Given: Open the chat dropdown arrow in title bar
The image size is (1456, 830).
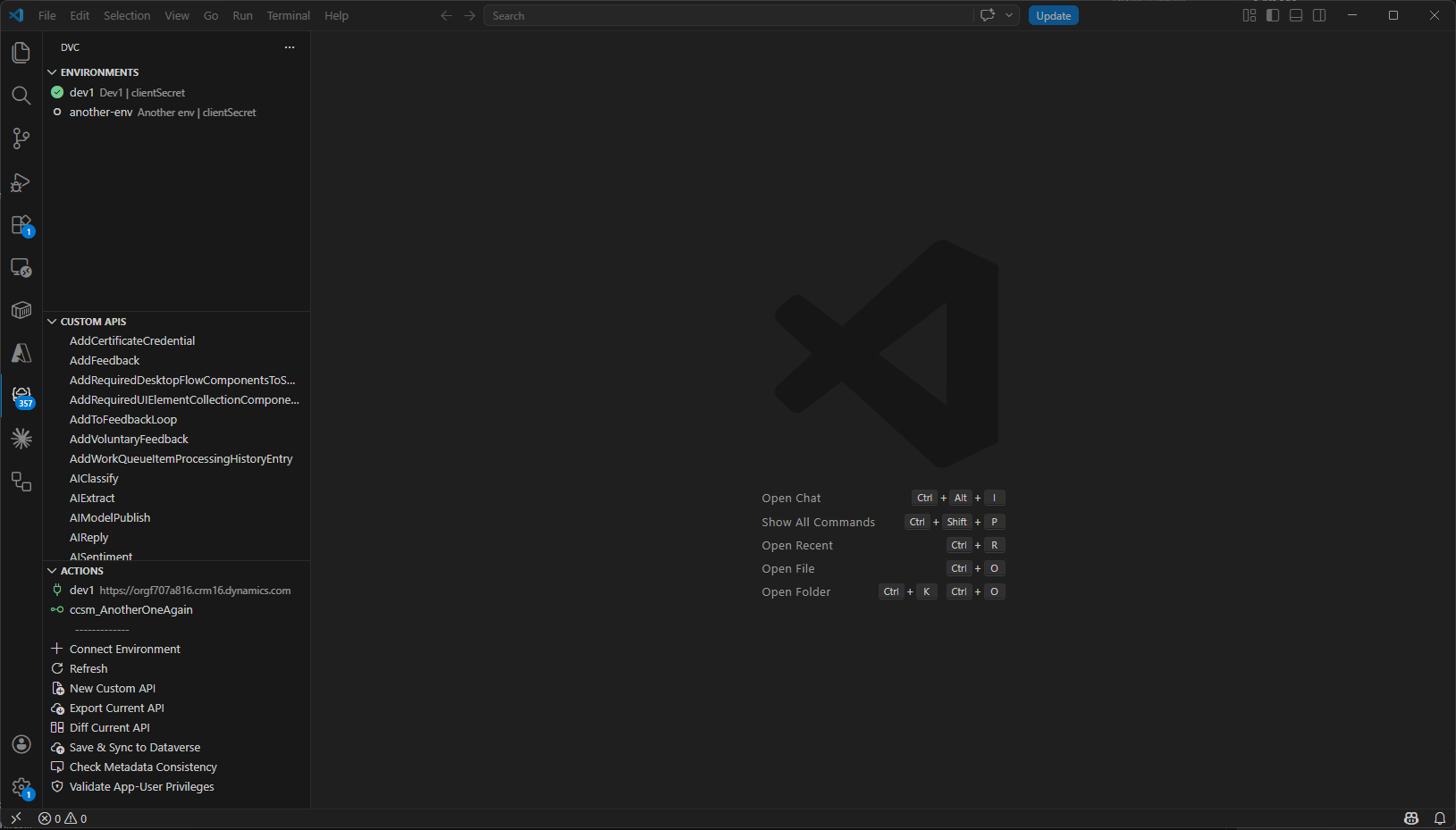Looking at the screenshot, I should [1009, 15].
